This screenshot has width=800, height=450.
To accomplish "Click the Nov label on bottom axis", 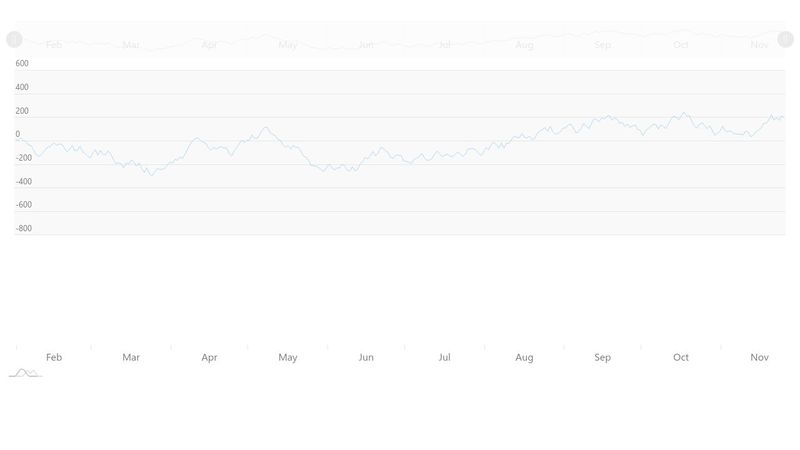I will (759, 357).
